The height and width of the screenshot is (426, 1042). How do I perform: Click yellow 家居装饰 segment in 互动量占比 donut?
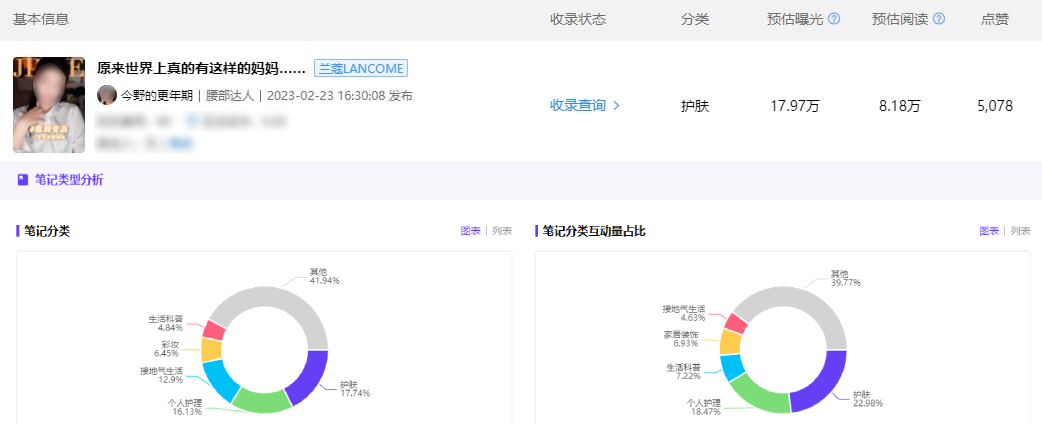[730, 342]
